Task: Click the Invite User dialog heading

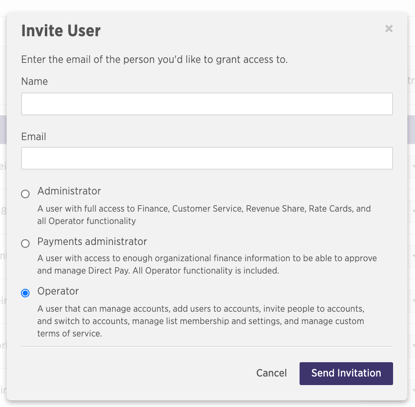Action: click(x=61, y=31)
